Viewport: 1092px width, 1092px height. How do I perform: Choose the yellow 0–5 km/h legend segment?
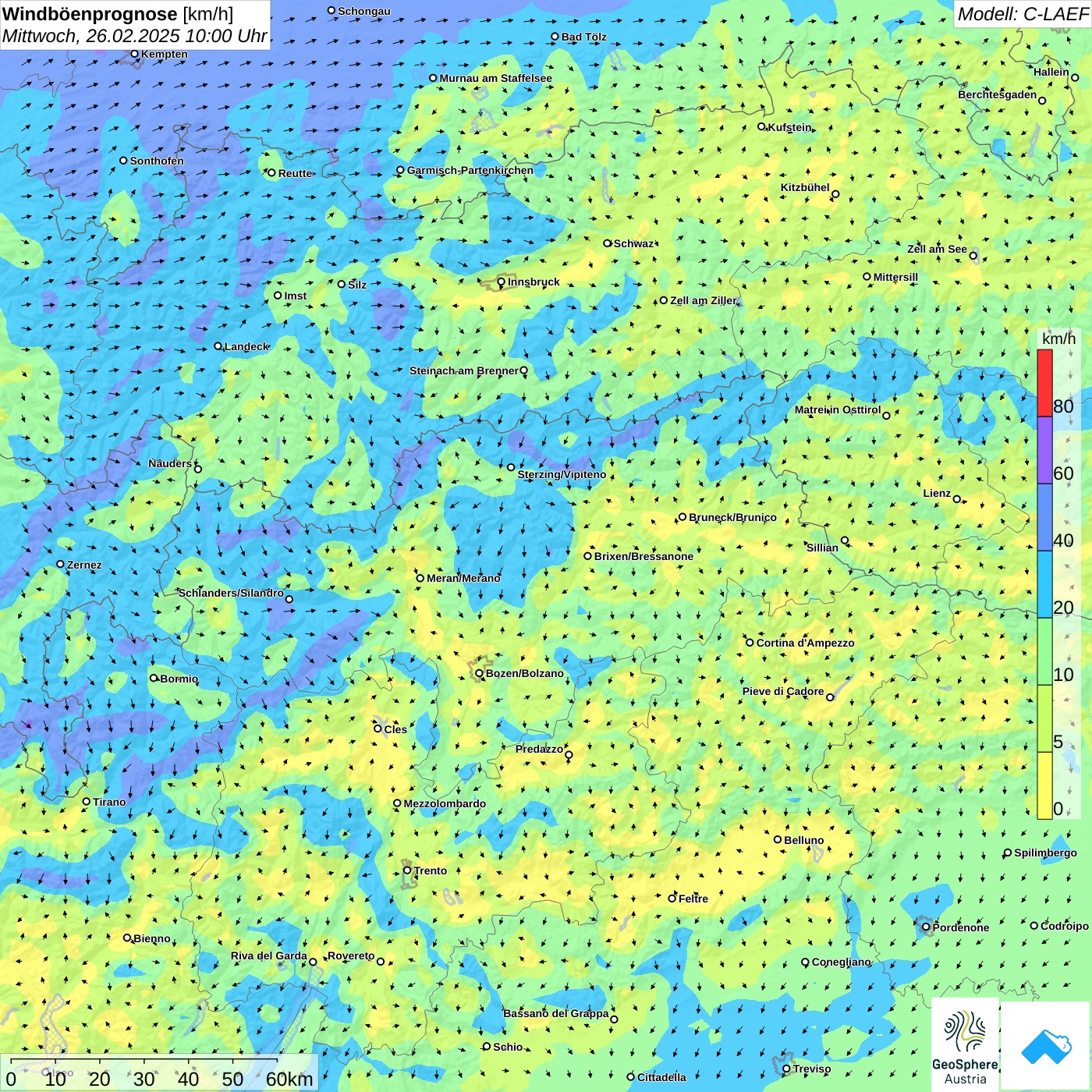1044,785
